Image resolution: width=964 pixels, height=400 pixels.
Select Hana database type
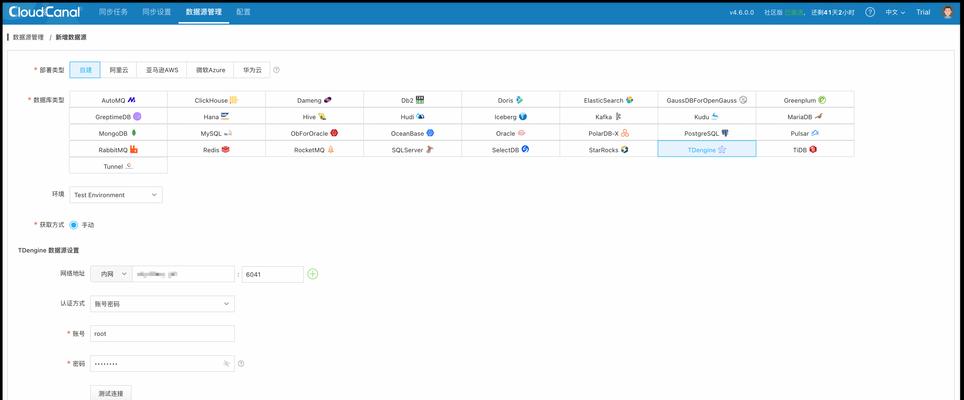(x=216, y=116)
